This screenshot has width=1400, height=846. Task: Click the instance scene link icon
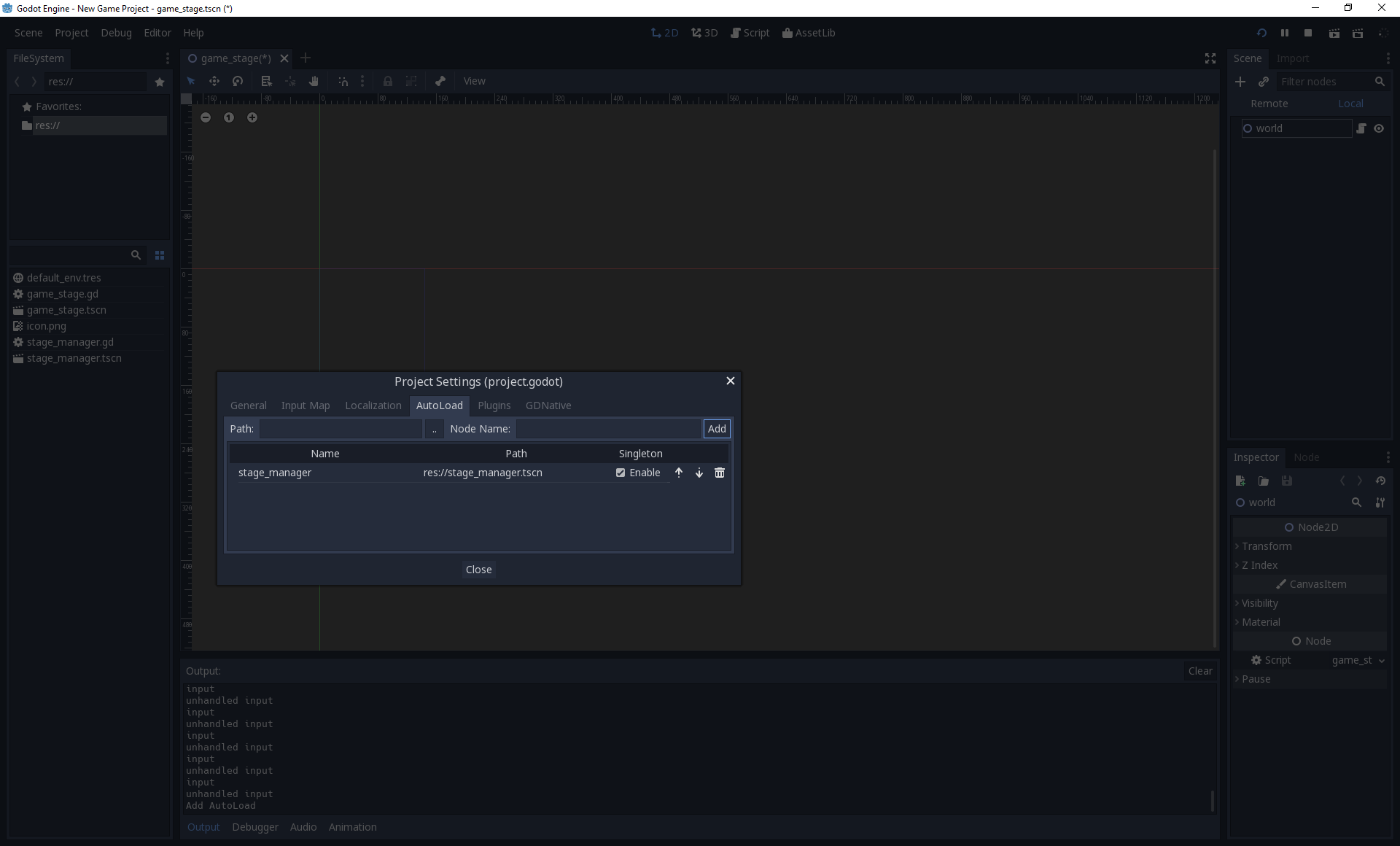(1264, 82)
